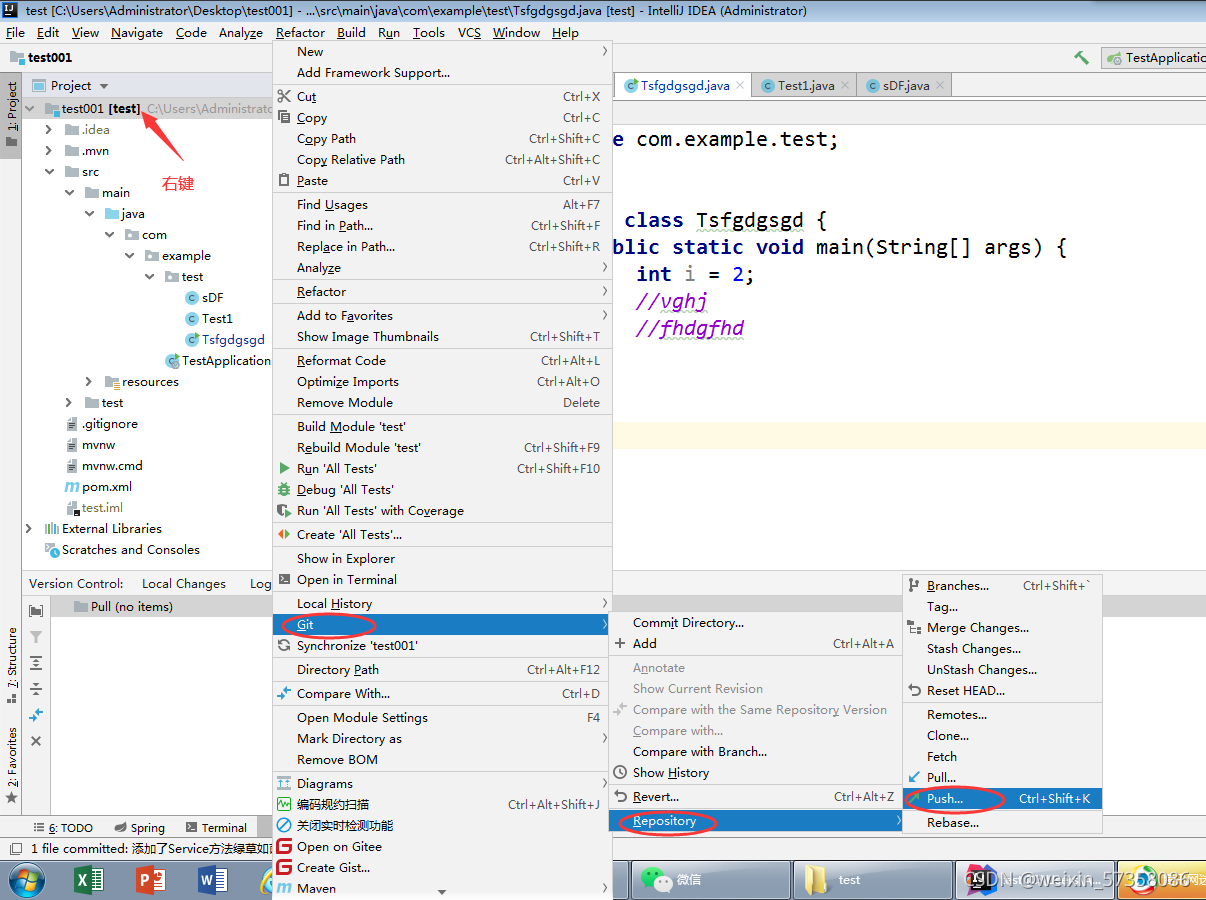Select Git in context menu

point(441,625)
